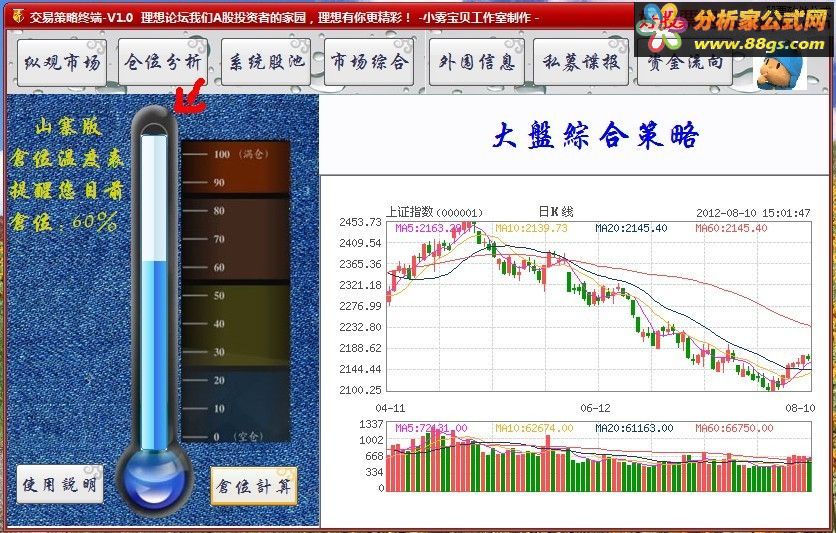Click the 40 scale mark
This screenshot has width=836, height=533.
point(219,324)
